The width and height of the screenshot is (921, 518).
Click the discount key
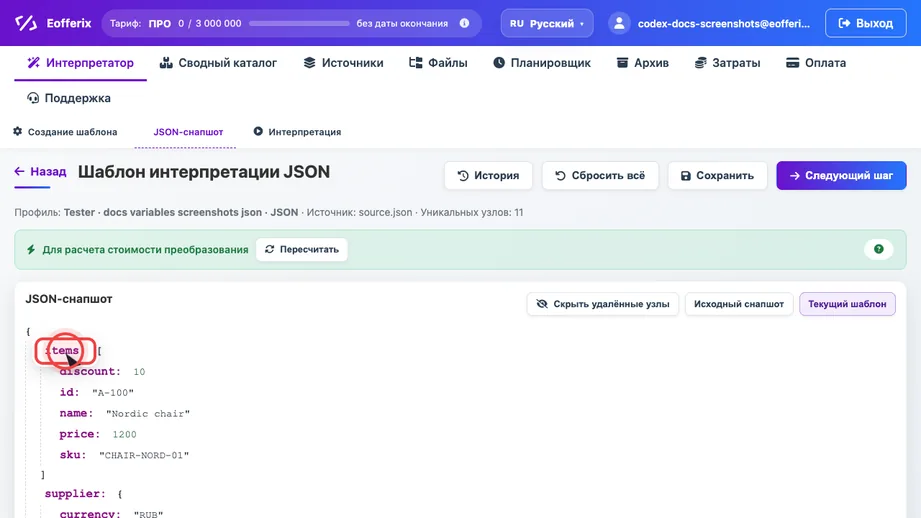(x=90, y=371)
